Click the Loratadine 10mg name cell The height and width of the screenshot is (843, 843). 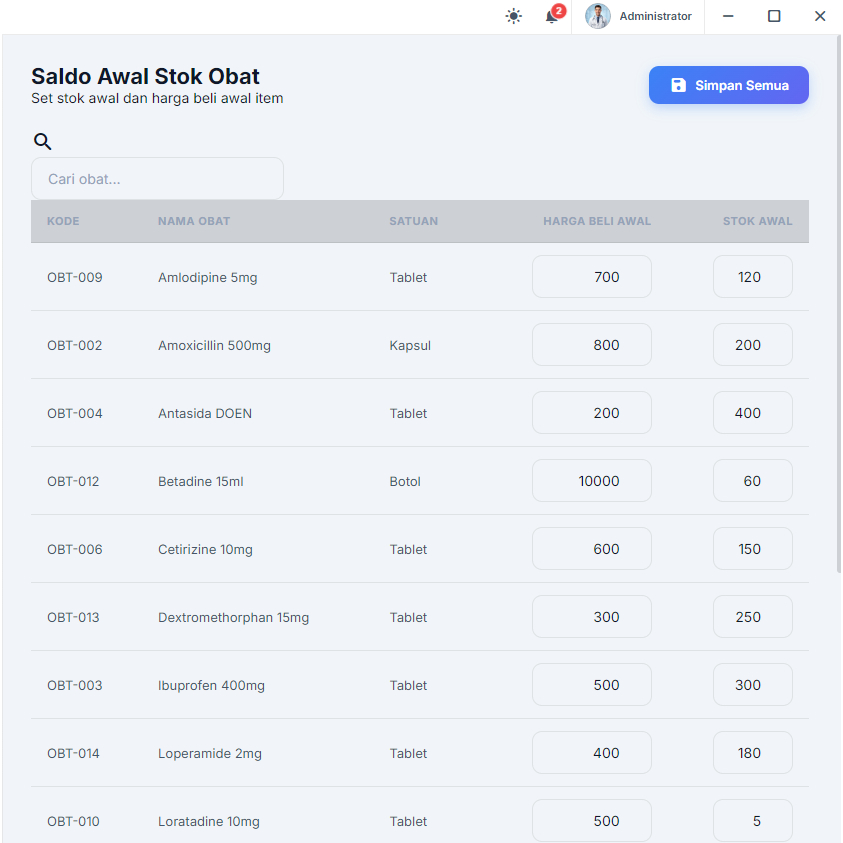coord(209,821)
